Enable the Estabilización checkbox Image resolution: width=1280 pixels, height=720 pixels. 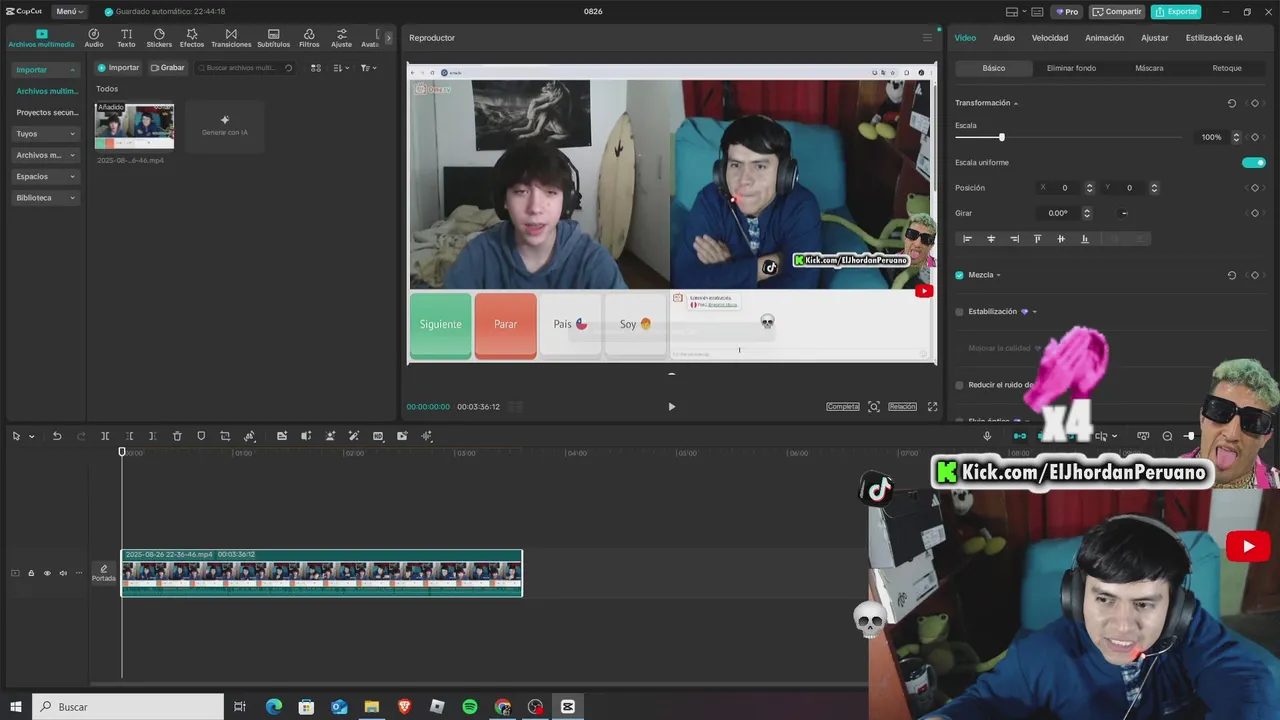960,312
